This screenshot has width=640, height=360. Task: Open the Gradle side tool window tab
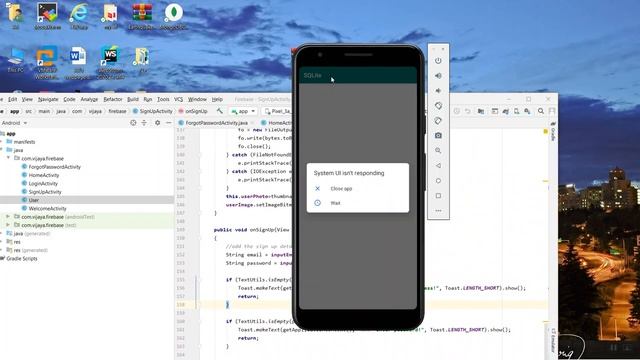[553, 132]
